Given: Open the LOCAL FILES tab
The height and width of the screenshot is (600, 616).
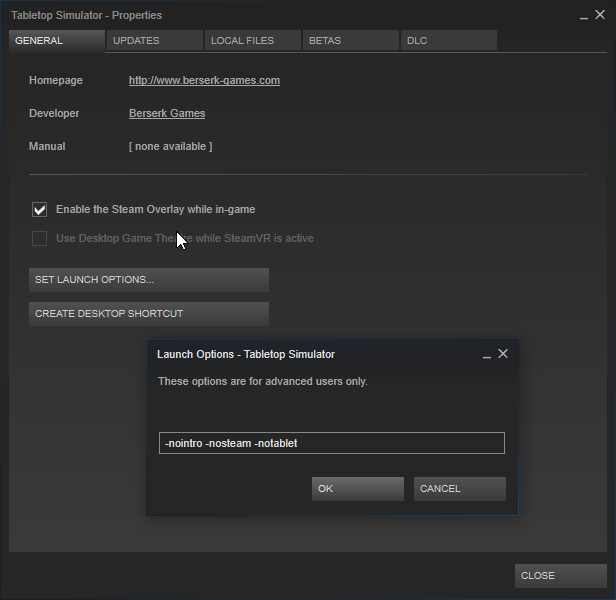Looking at the screenshot, I should point(253,40).
